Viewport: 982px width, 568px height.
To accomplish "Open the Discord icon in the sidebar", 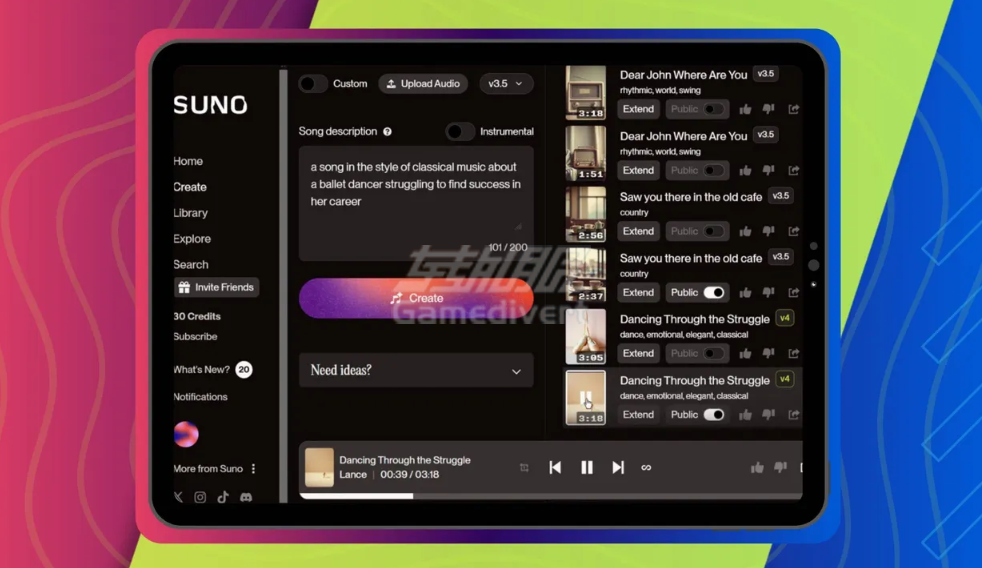I will click(x=246, y=497).
